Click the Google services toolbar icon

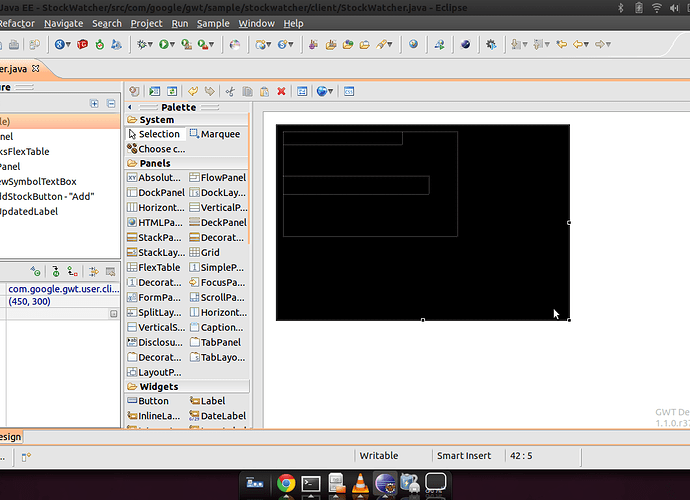click(x=59, y=44)
